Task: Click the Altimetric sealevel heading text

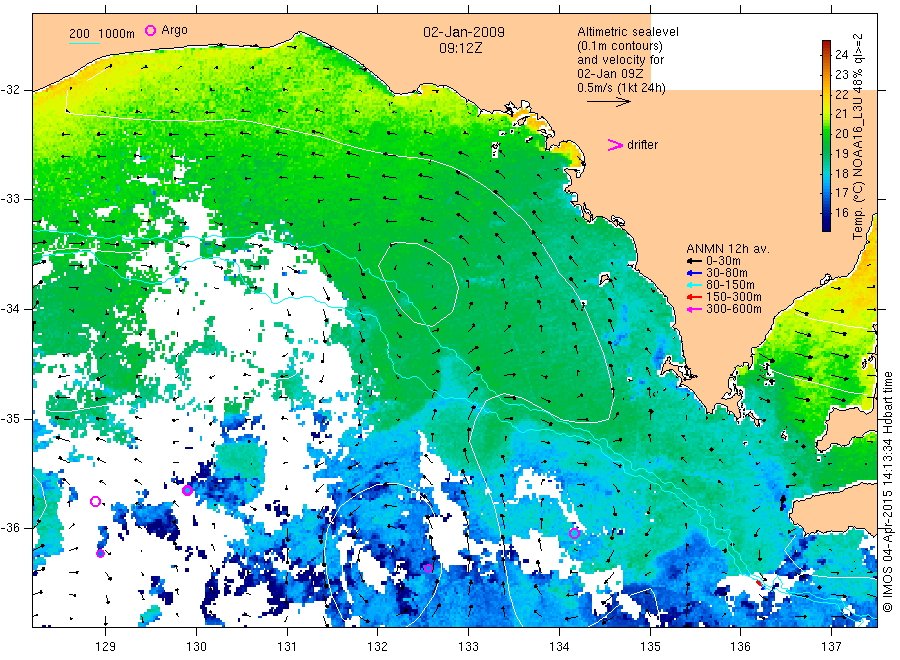Action: pos(628,32)
